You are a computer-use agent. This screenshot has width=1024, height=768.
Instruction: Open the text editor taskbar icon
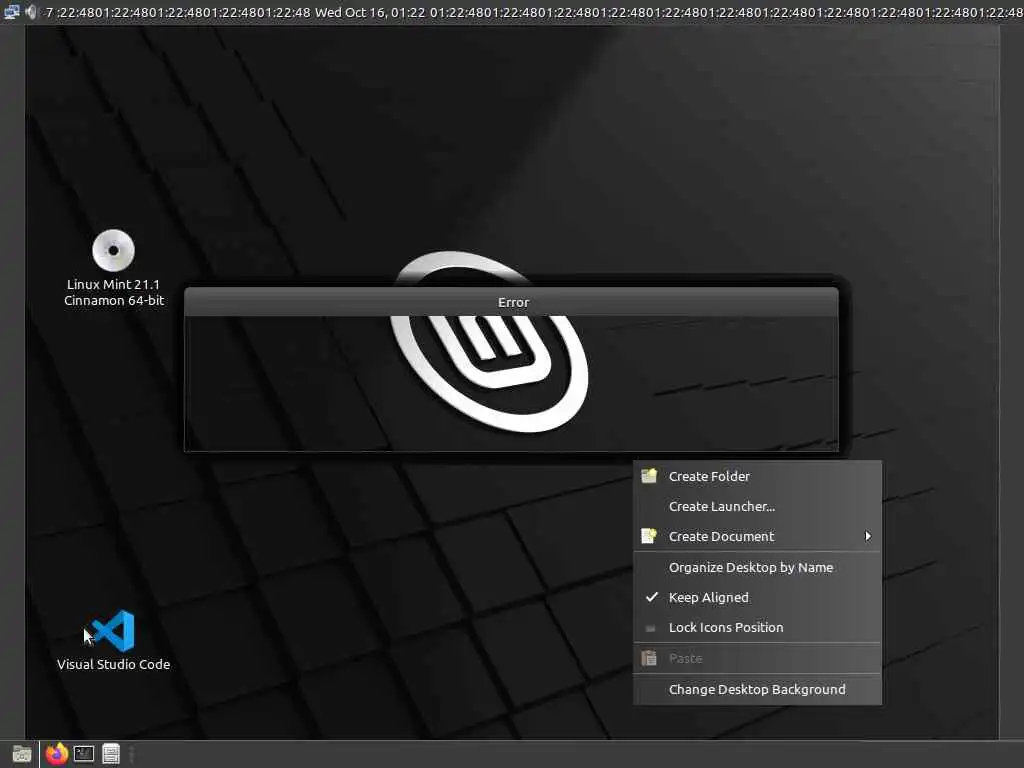point(111,754)
